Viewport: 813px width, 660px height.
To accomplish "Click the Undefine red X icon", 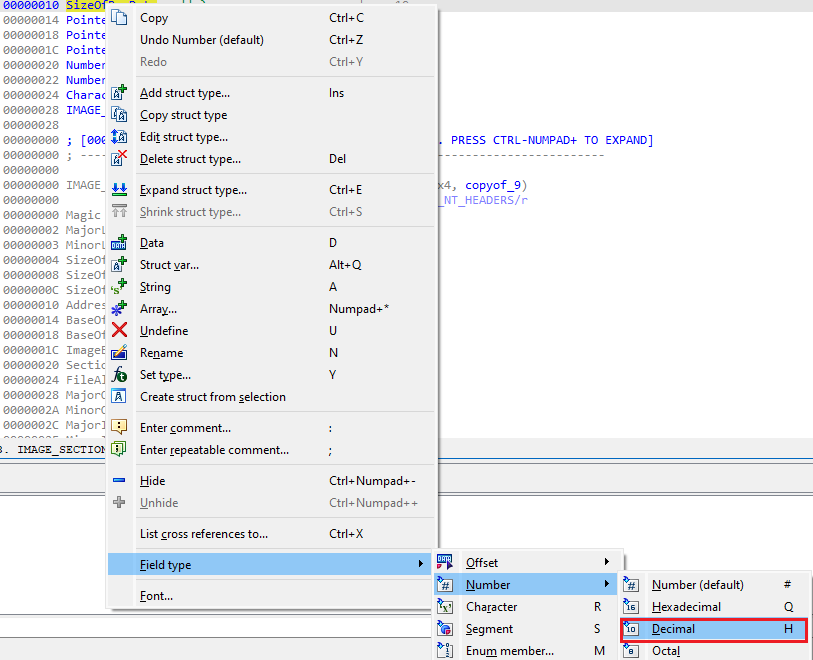I will coord(119,331).
